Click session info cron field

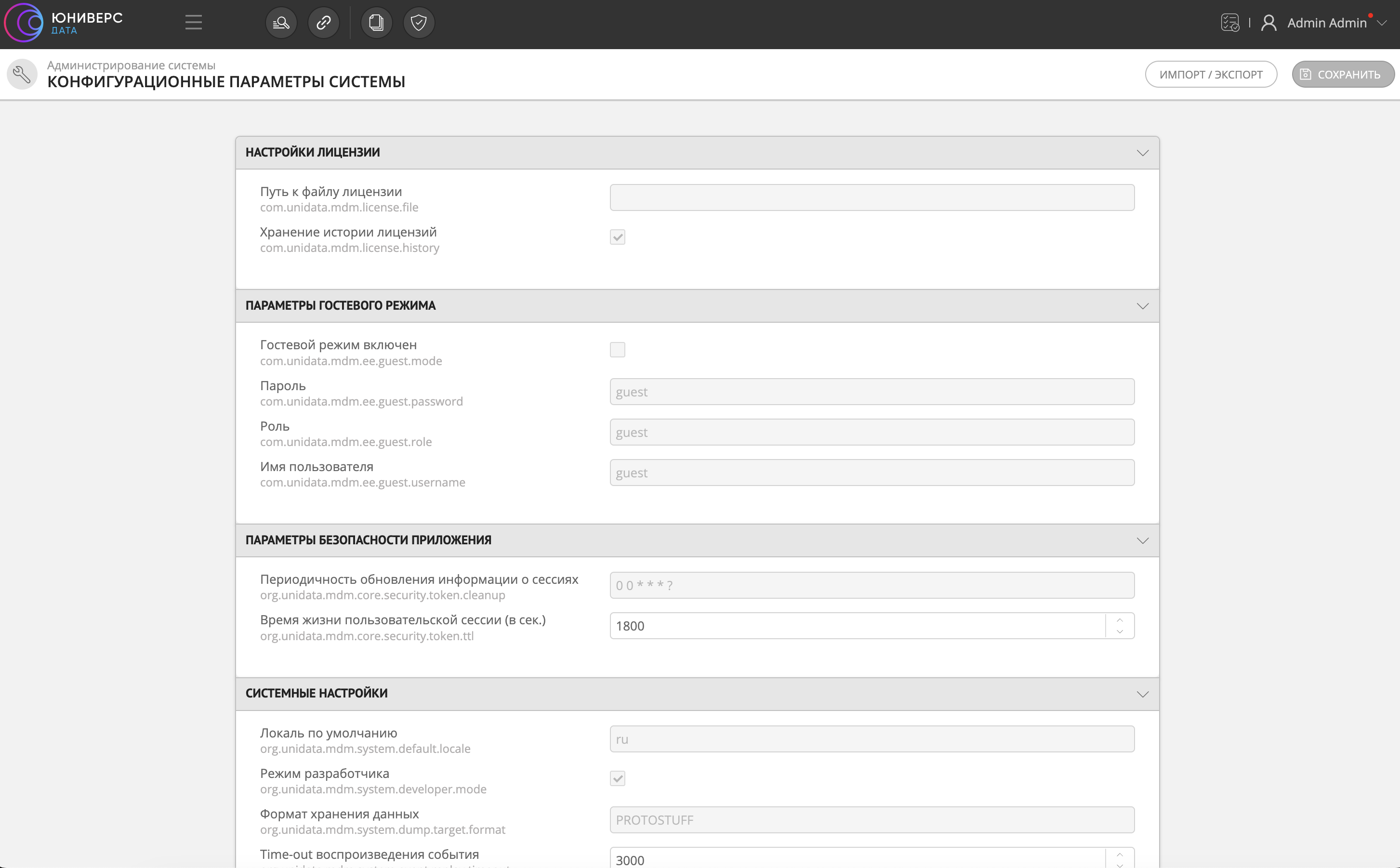pyautogui.click(x=872, y=586)
